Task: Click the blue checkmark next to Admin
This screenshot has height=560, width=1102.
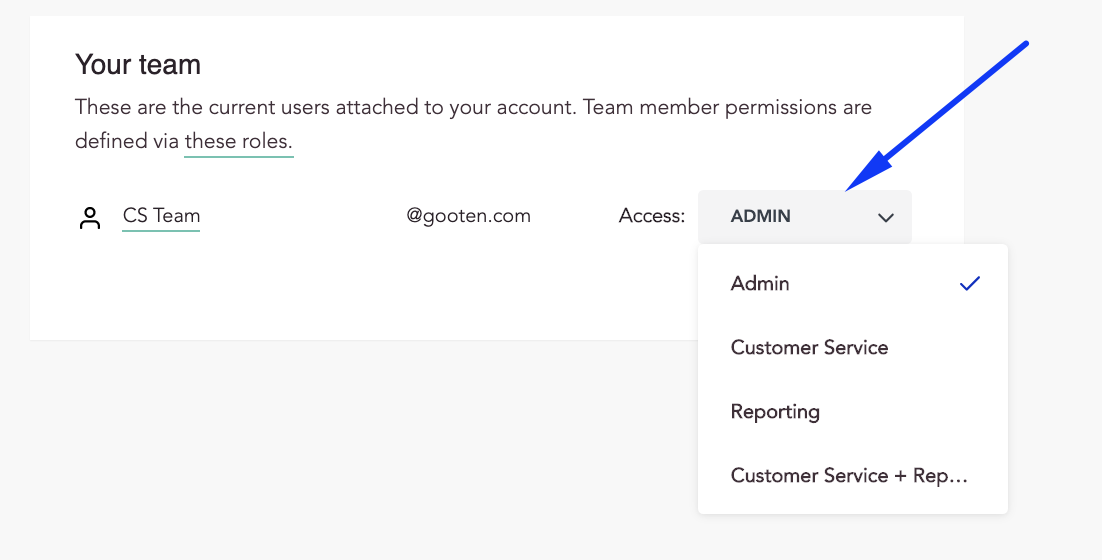Action: (x=969, y=284)
